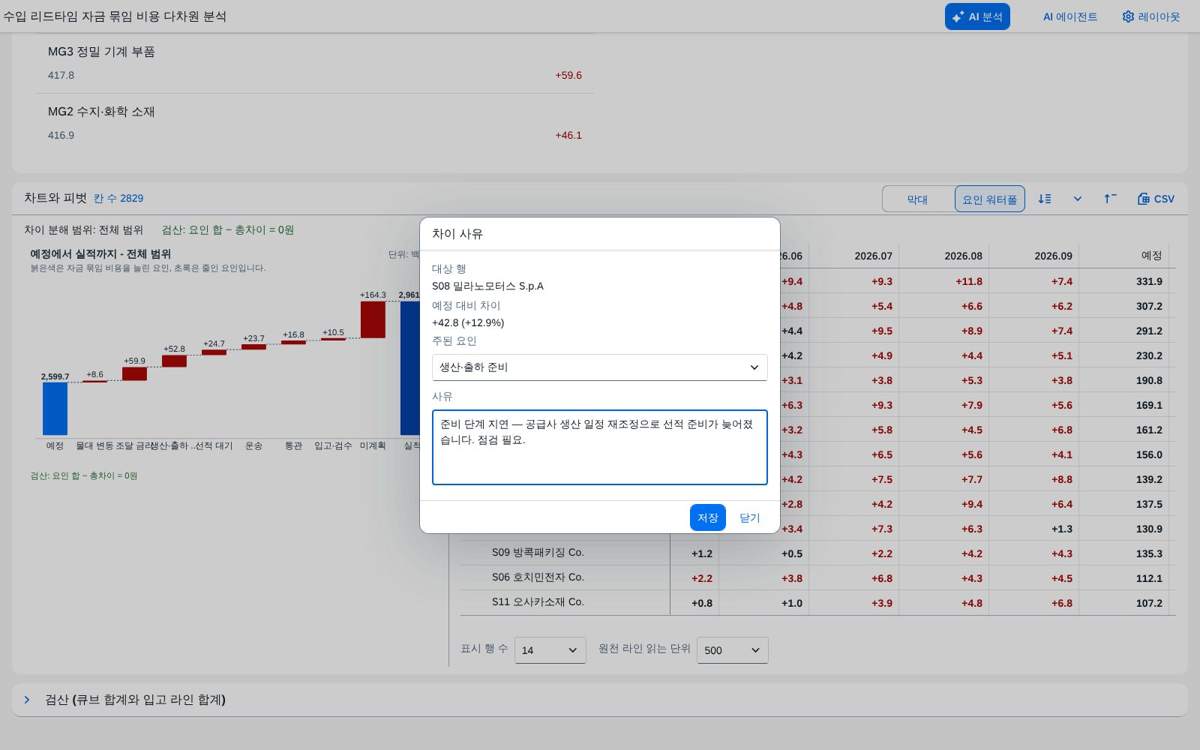The width and height of the screenshot is (1200, 750).
Task: Click the sort descending icon
Action: pyautogui.click(x=1045, y=199)
